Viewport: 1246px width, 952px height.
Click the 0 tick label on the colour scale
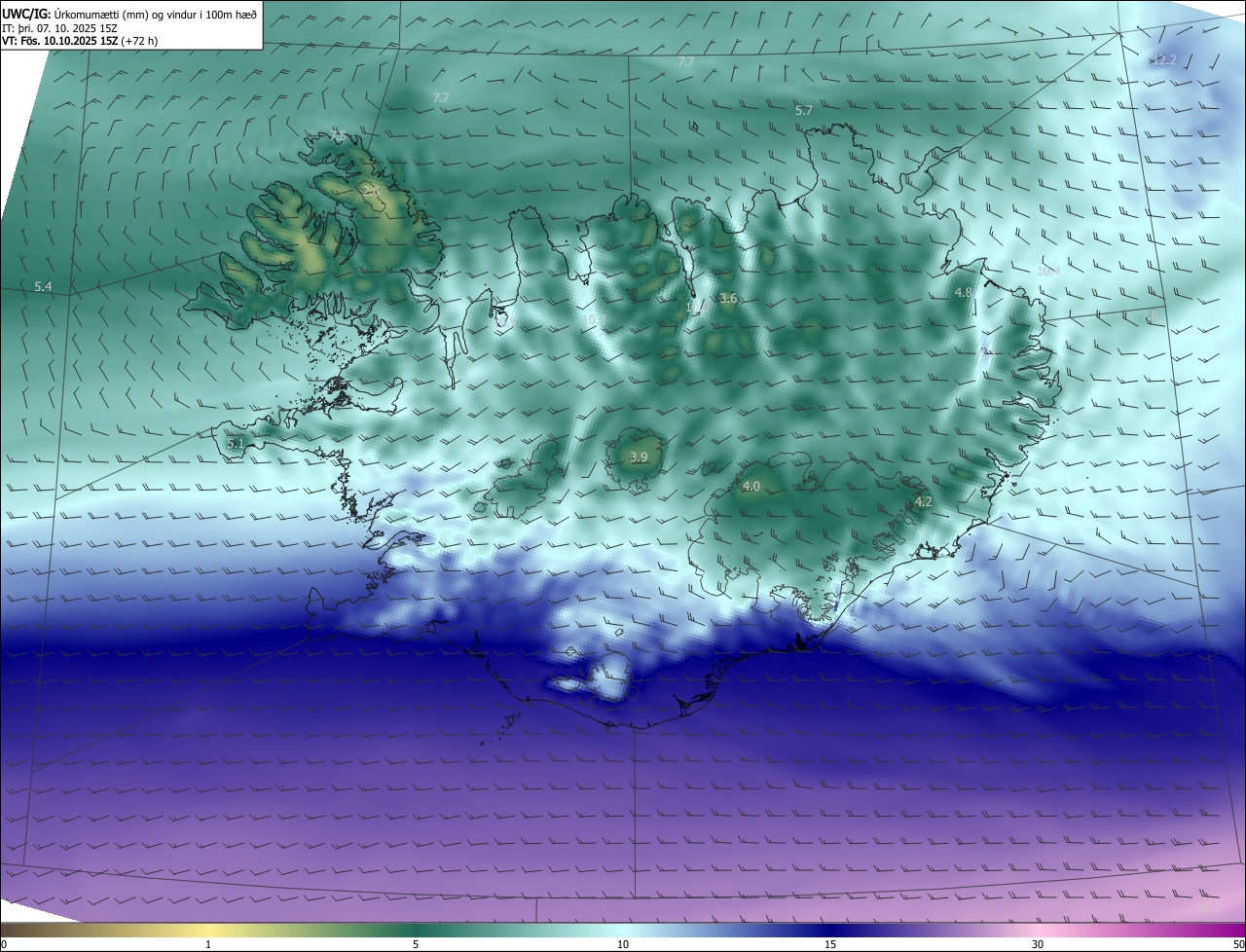4,944
